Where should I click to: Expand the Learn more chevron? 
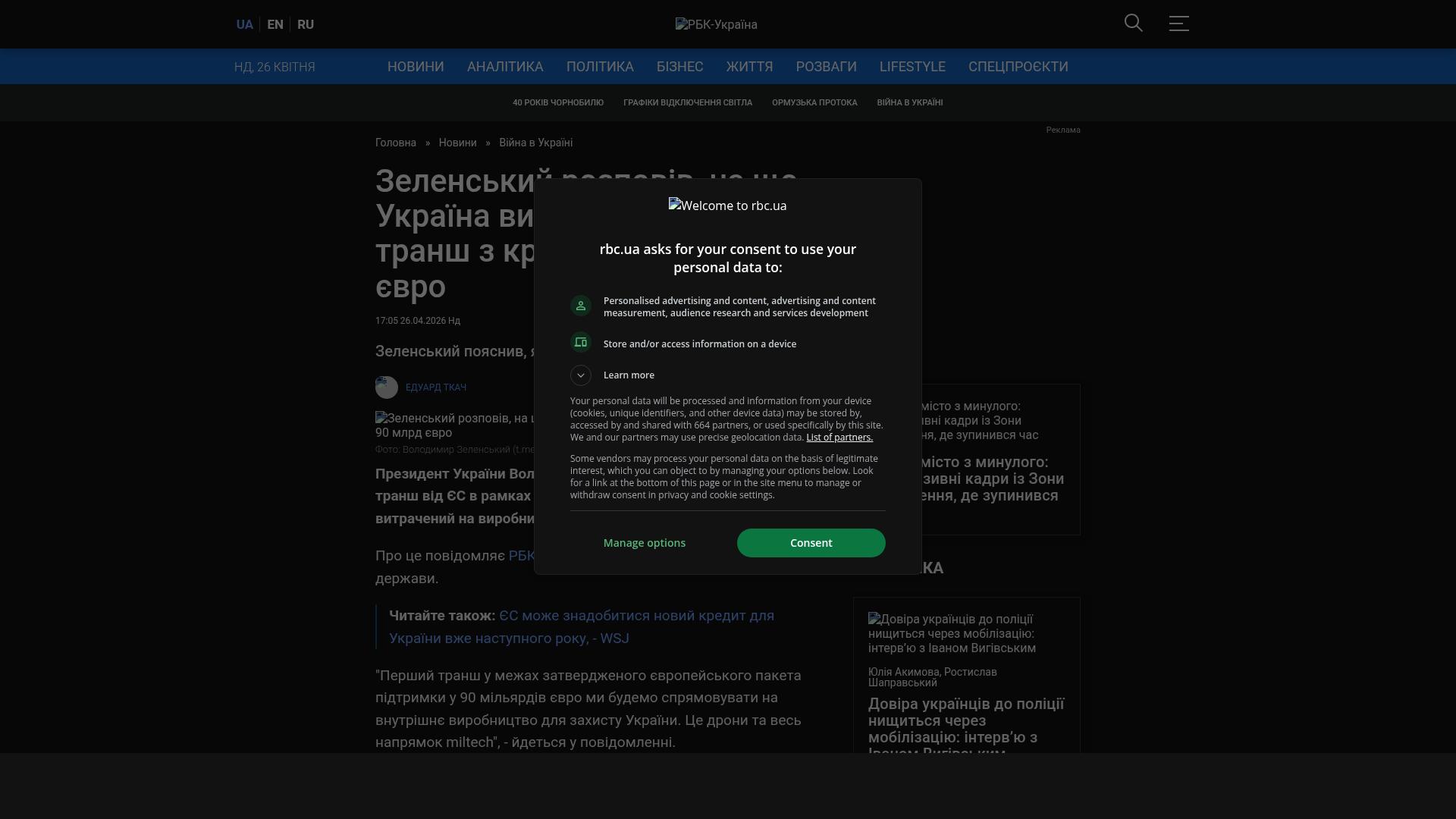click(x=581, y=375)
